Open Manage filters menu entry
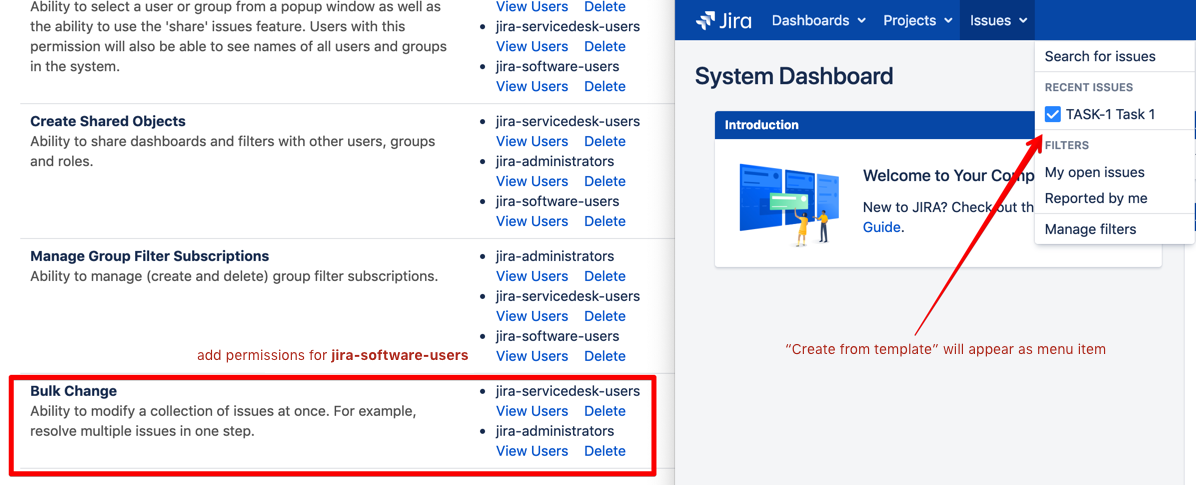 pos(1090,229)
